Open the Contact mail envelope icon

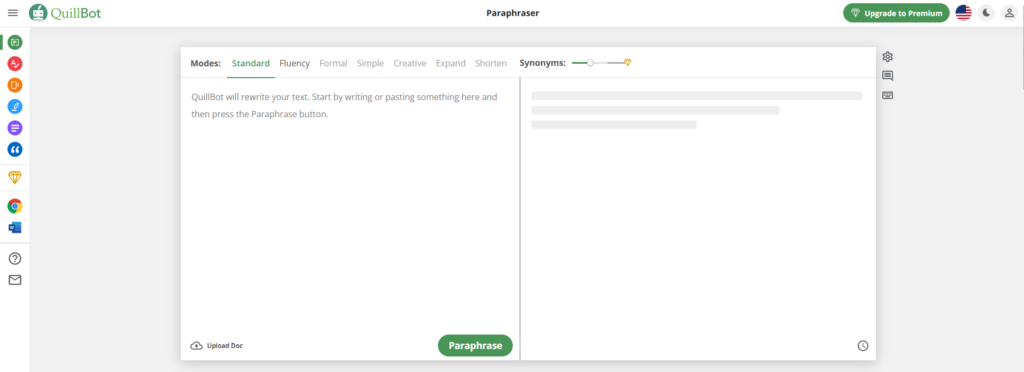pyautogui.click(x=15, y=280)
